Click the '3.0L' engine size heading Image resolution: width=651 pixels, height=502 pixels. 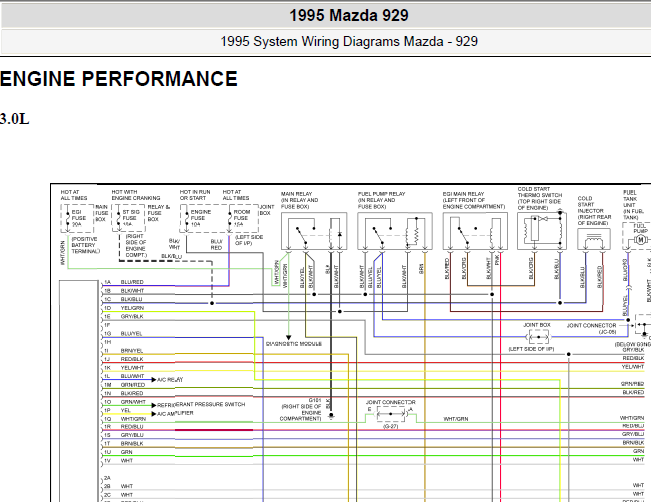(15, 119)
